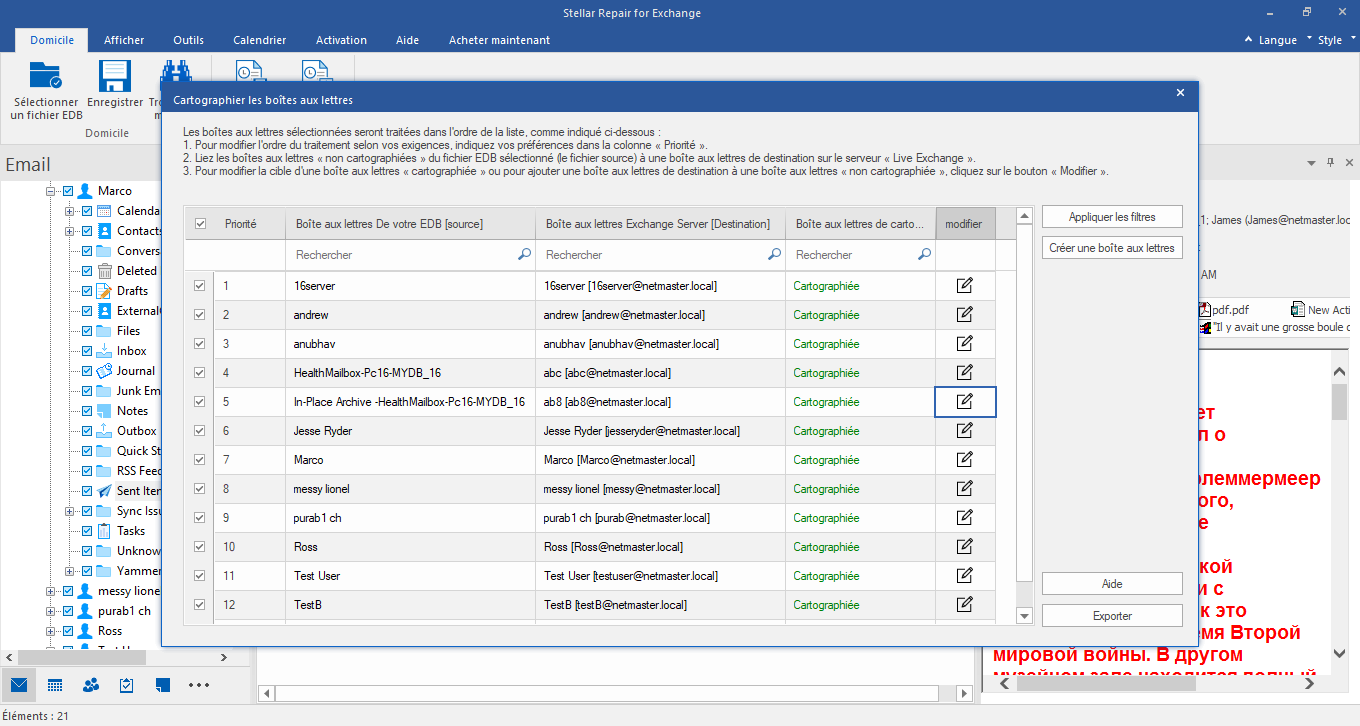1360x726 pixels.
Task: Click Créer une boîte aux lettres button
Action: click(x=1112, y=247)
